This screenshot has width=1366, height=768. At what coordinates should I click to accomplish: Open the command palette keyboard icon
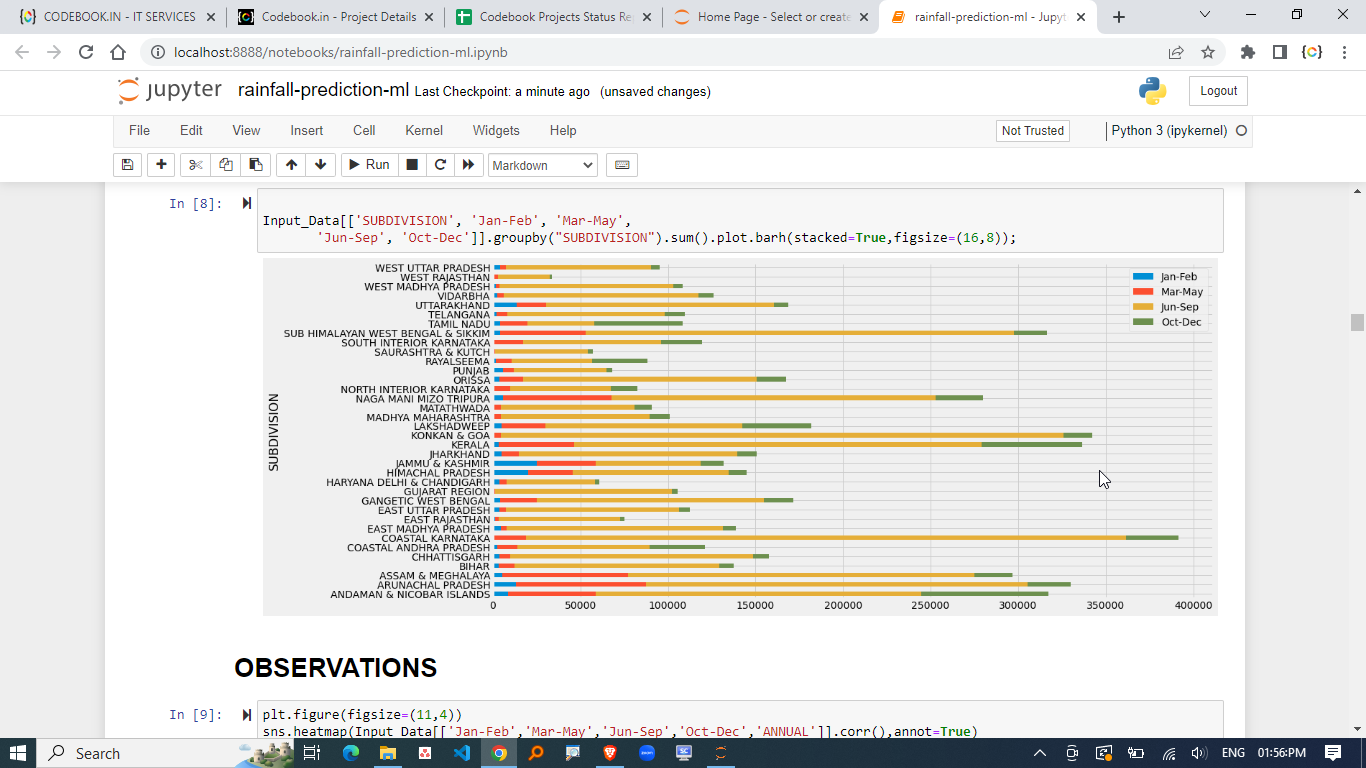[622, 165]
